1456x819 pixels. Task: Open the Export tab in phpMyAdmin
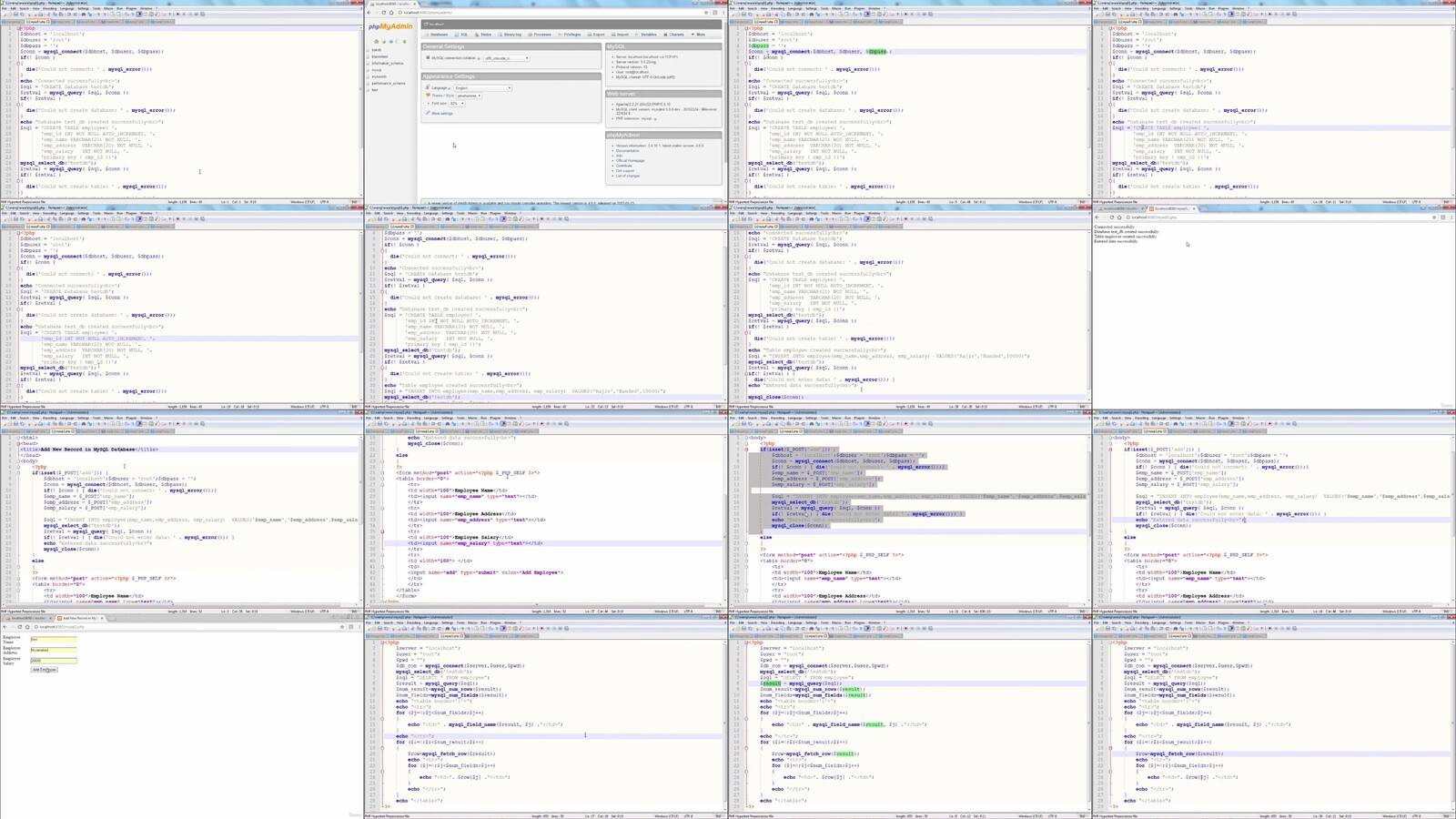point(597,35)
